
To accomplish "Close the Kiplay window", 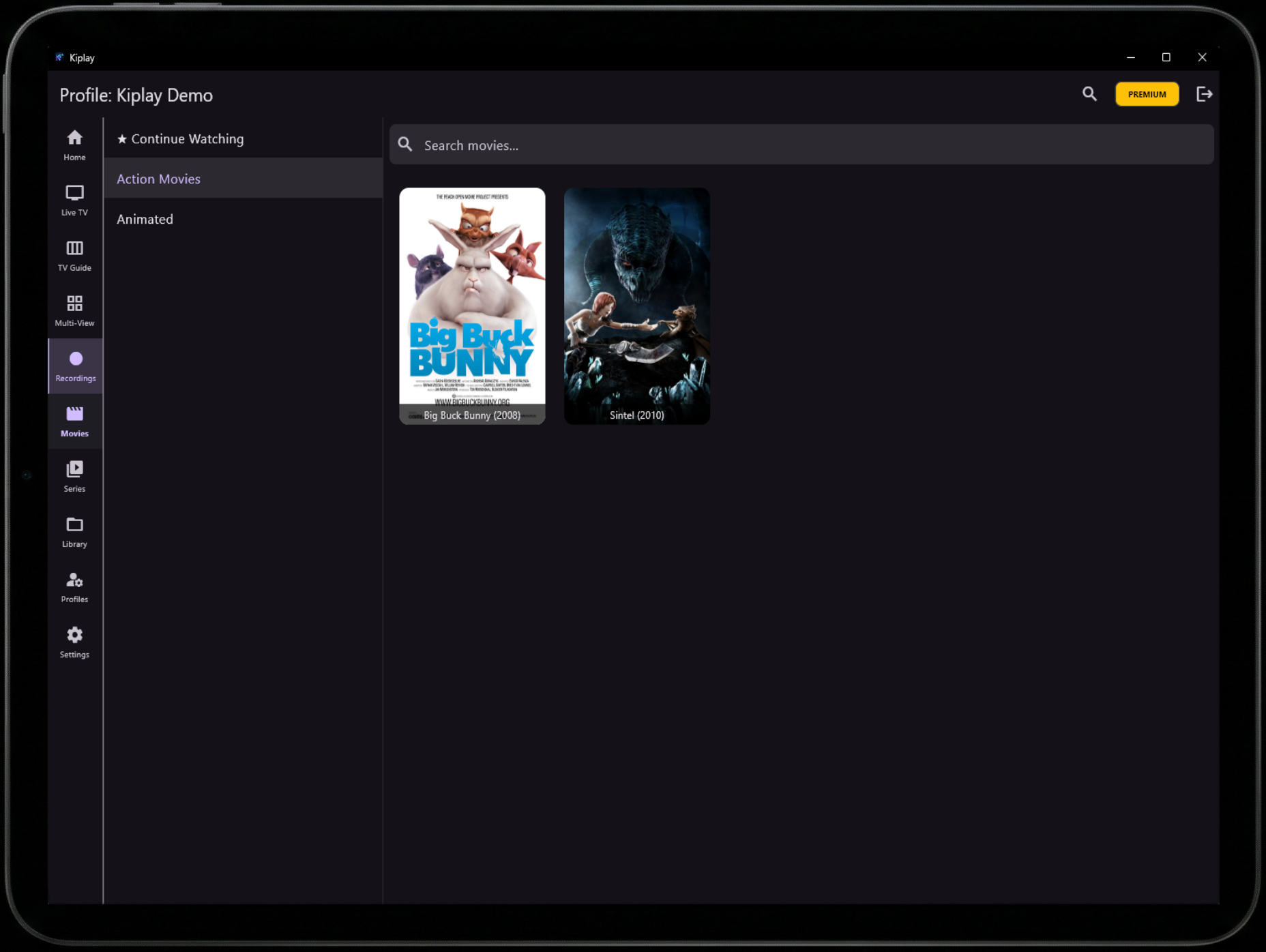I will (x=1202, y=57).
